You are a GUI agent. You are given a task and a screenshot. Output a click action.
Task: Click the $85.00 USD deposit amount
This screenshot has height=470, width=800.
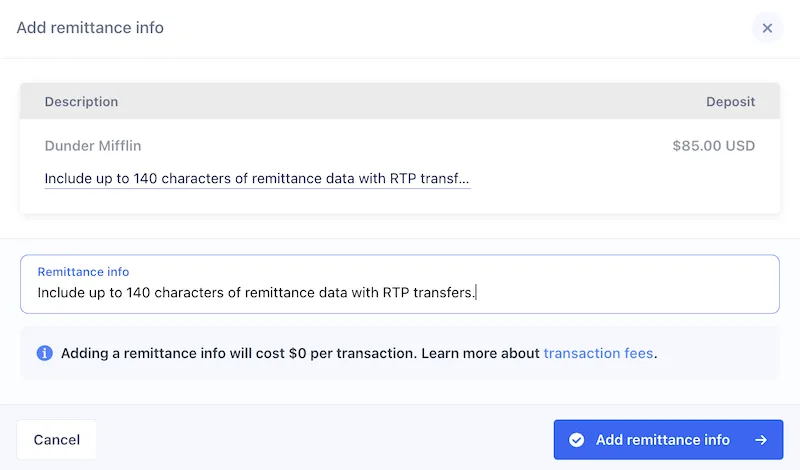(x=713, y=146)
